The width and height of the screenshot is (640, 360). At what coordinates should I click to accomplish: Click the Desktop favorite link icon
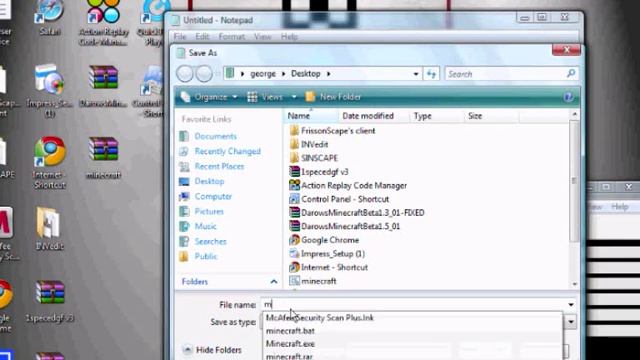coord(184,181)
